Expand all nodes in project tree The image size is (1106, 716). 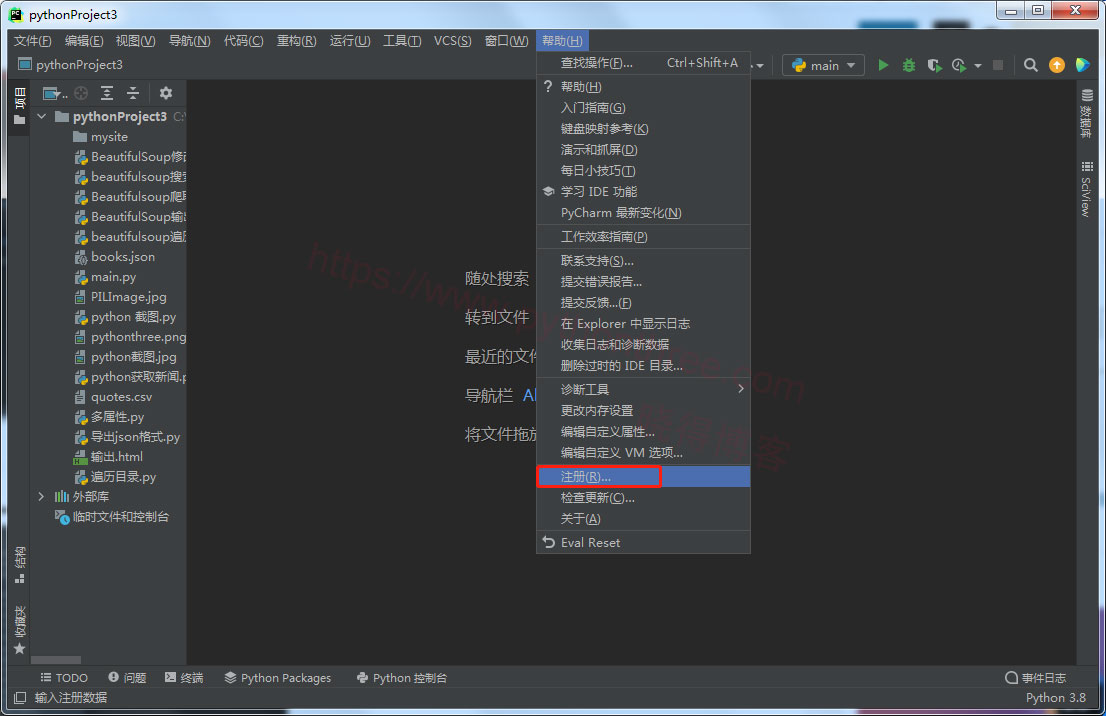point(107,93)
